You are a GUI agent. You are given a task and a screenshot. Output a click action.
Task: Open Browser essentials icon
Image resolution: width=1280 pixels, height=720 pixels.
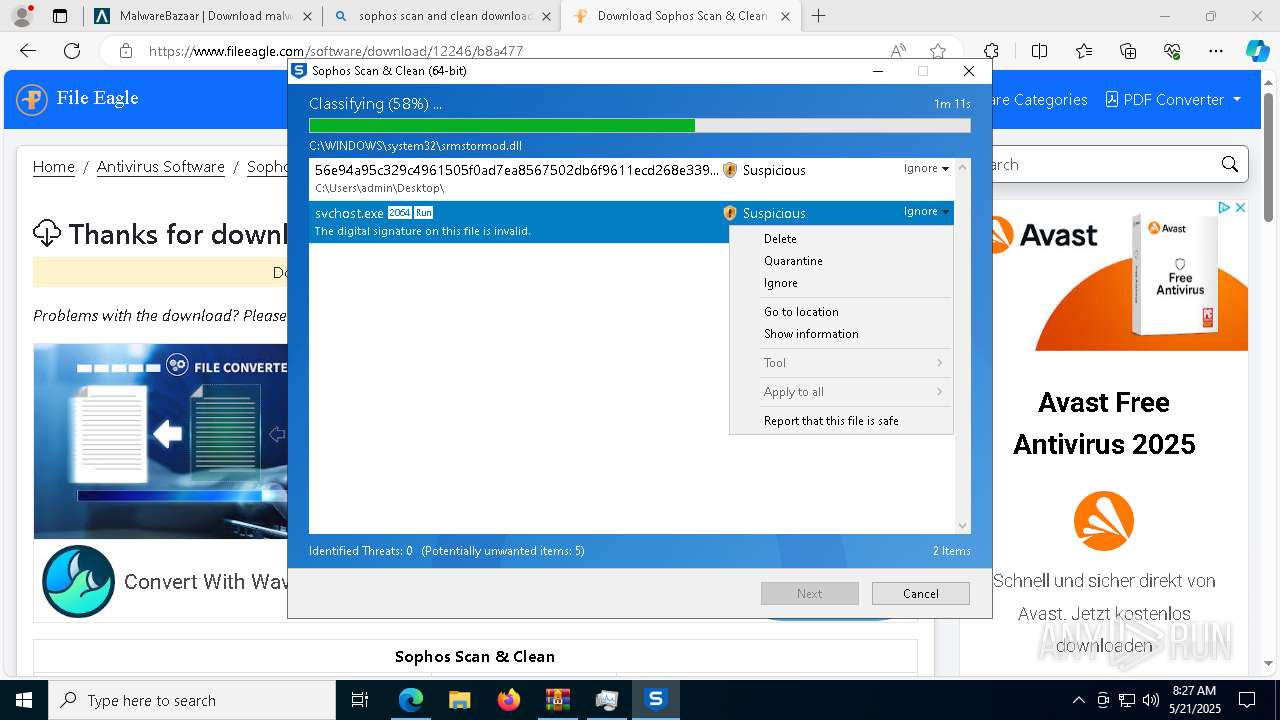coord(1172,51)
